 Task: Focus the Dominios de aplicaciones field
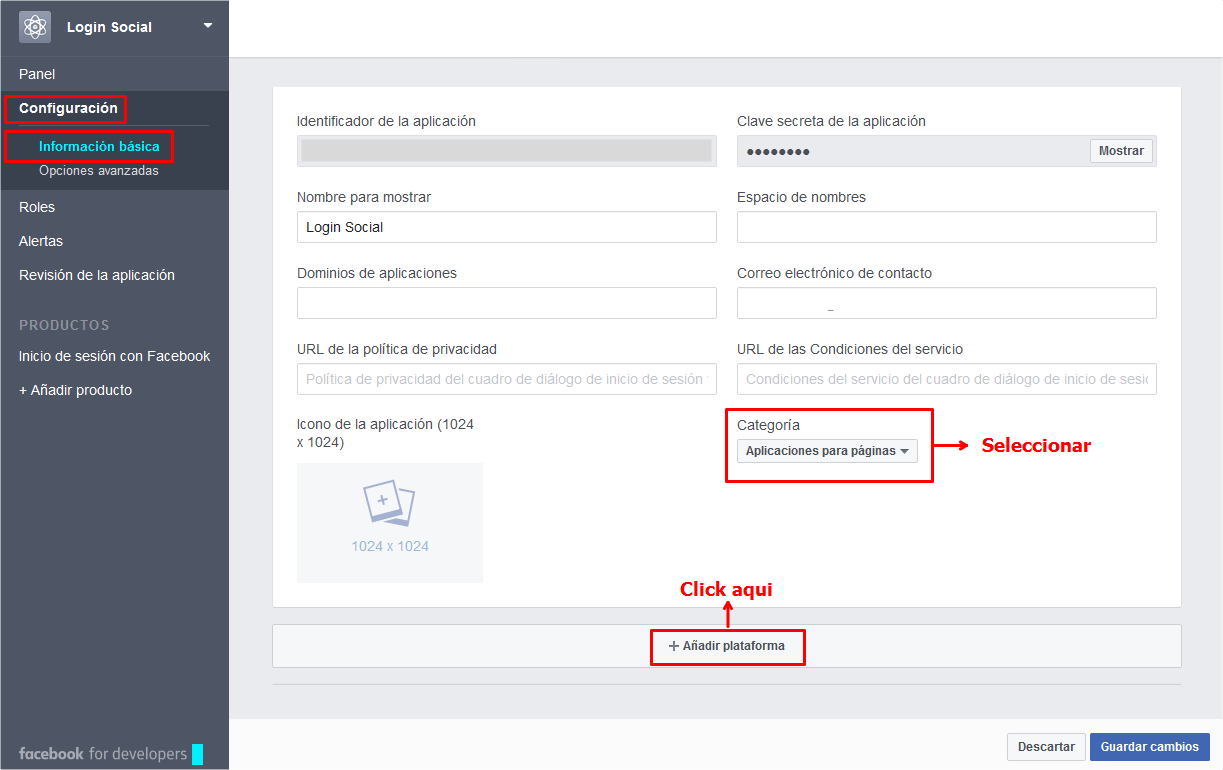tap(506, 303)
